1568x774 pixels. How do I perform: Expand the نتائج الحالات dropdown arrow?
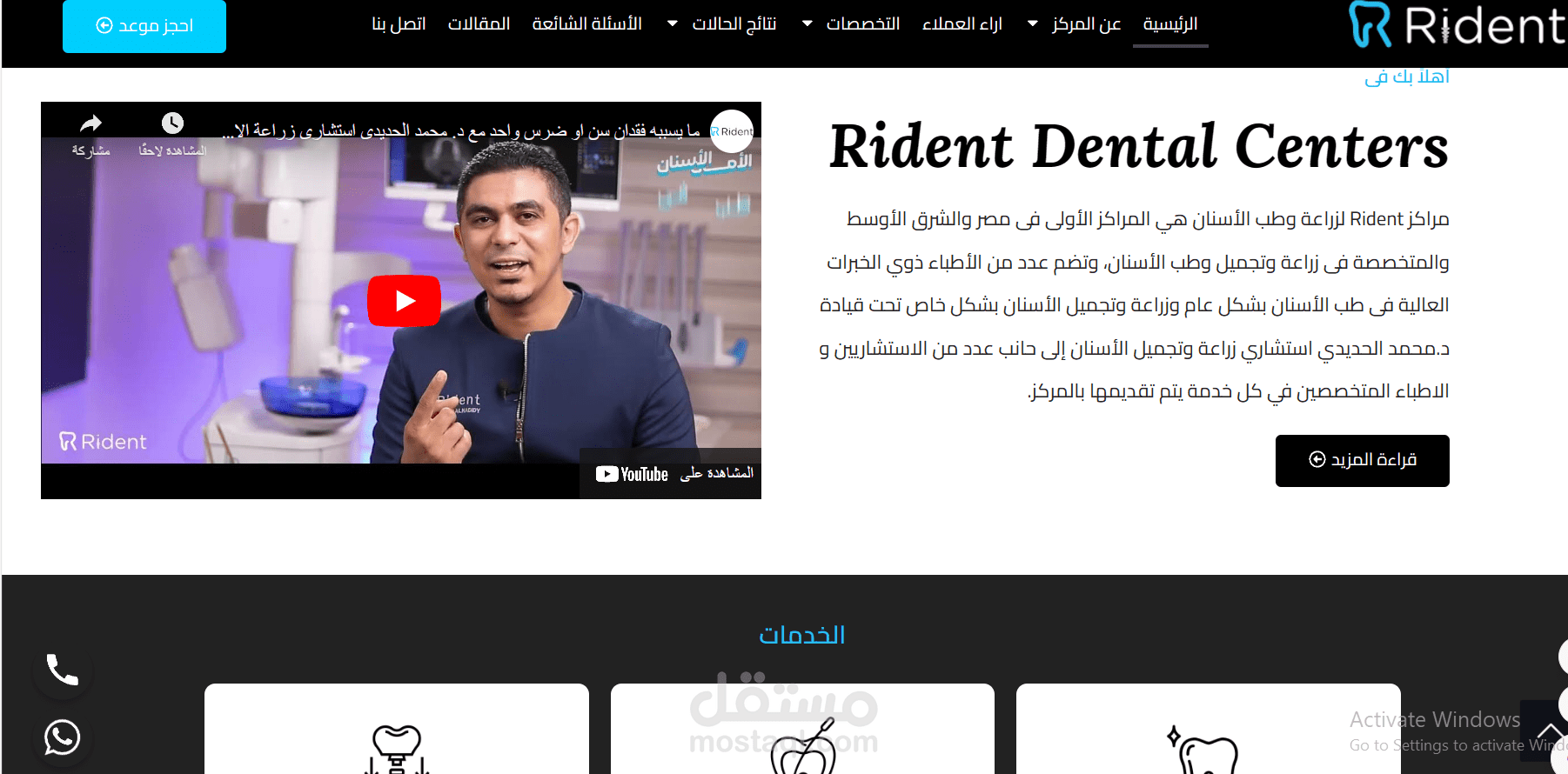[673, 23]
